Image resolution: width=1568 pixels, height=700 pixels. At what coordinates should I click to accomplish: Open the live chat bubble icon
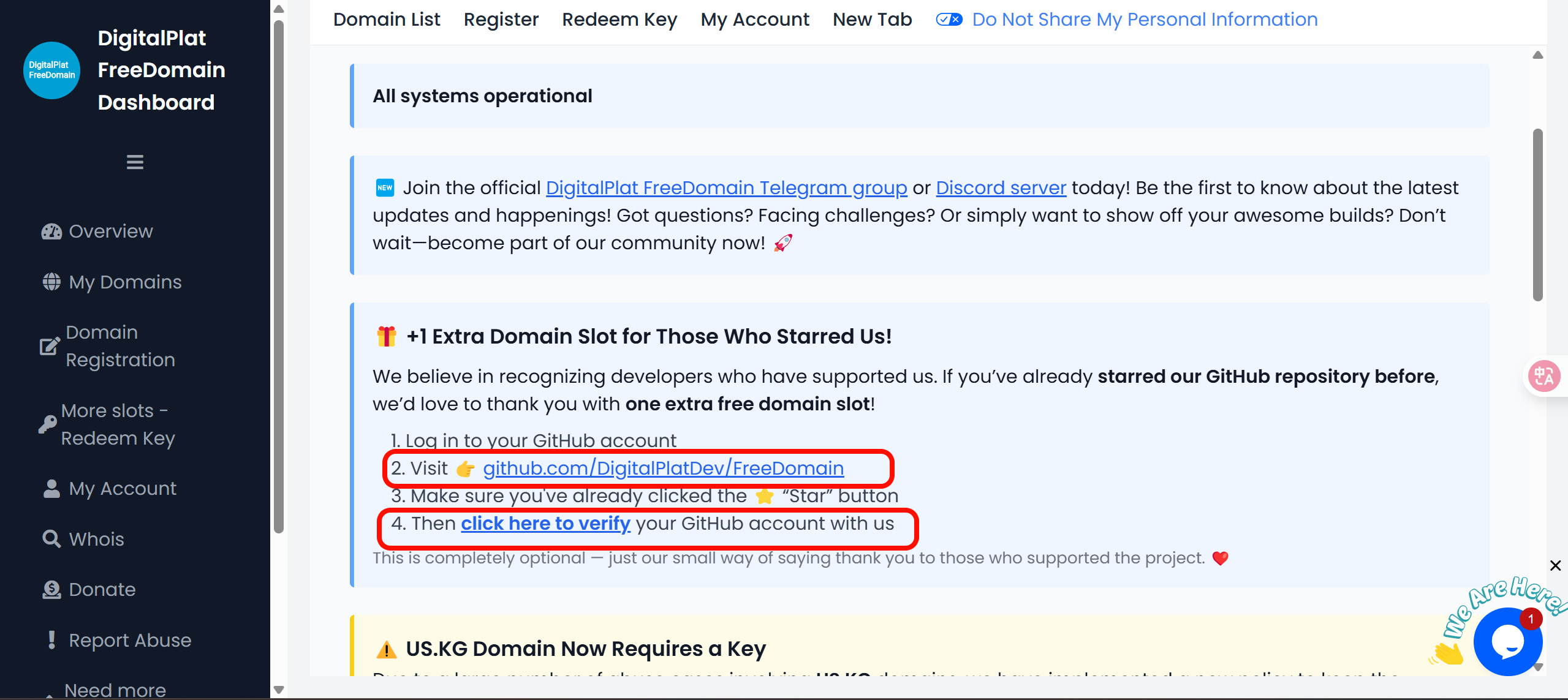[1507, 641]
